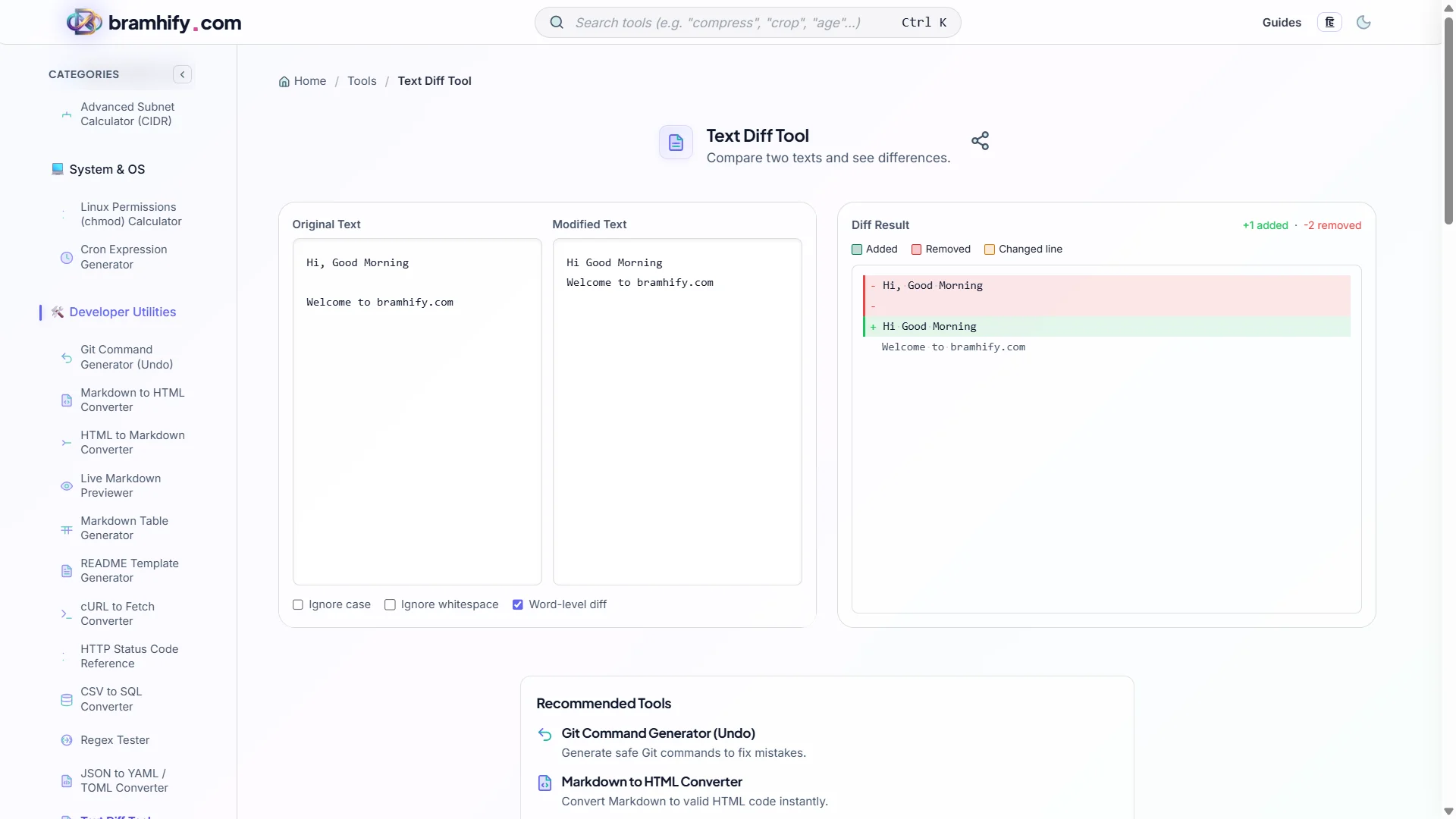Image resolution: width=1456 pixels, height=819 pixels.
Task: Click the '+ Hi Good Morning' added diff line
Action: (1107, 327)
